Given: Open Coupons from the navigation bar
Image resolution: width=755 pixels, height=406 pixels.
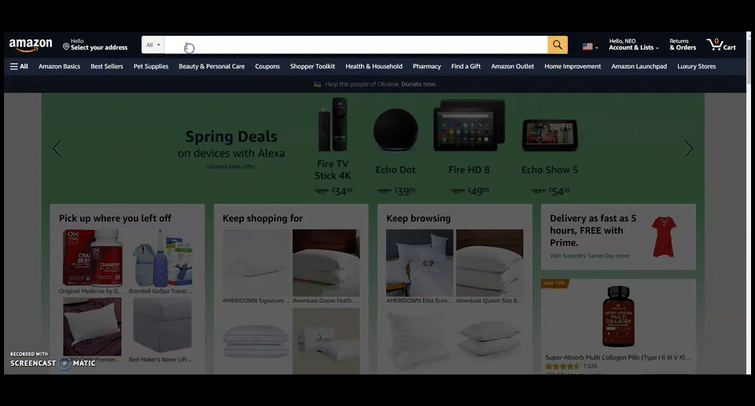Looking at the screenshot, I should click(x=267, y=66).
